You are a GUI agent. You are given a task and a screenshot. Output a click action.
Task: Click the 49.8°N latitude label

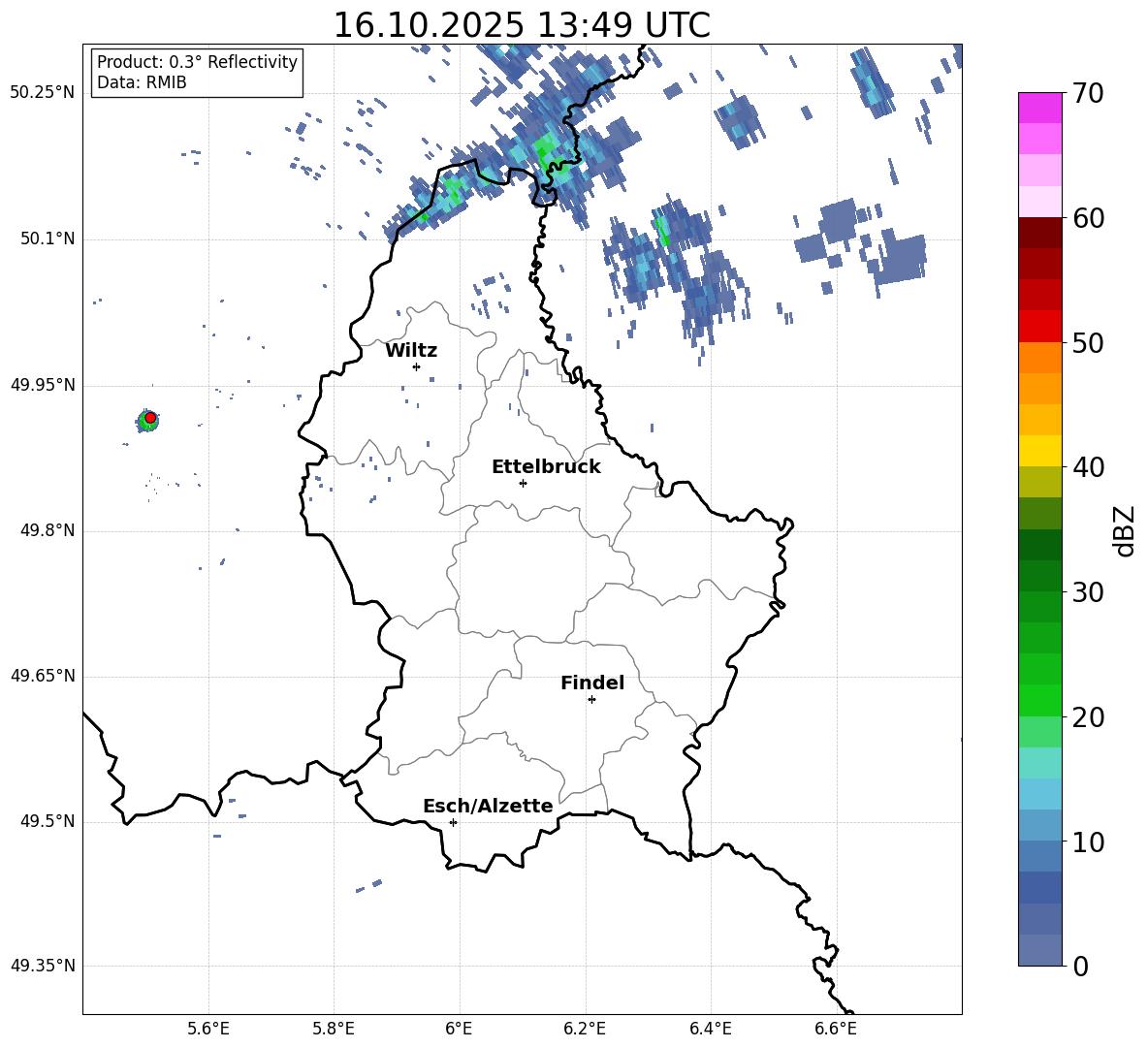pos(48,530)
